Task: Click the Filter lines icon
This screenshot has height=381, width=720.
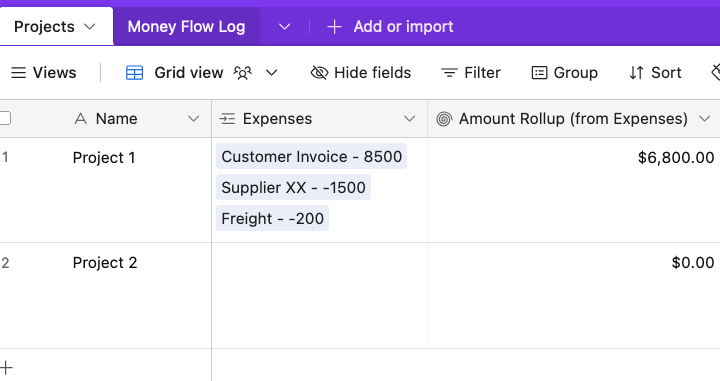Action: (449, 73)
